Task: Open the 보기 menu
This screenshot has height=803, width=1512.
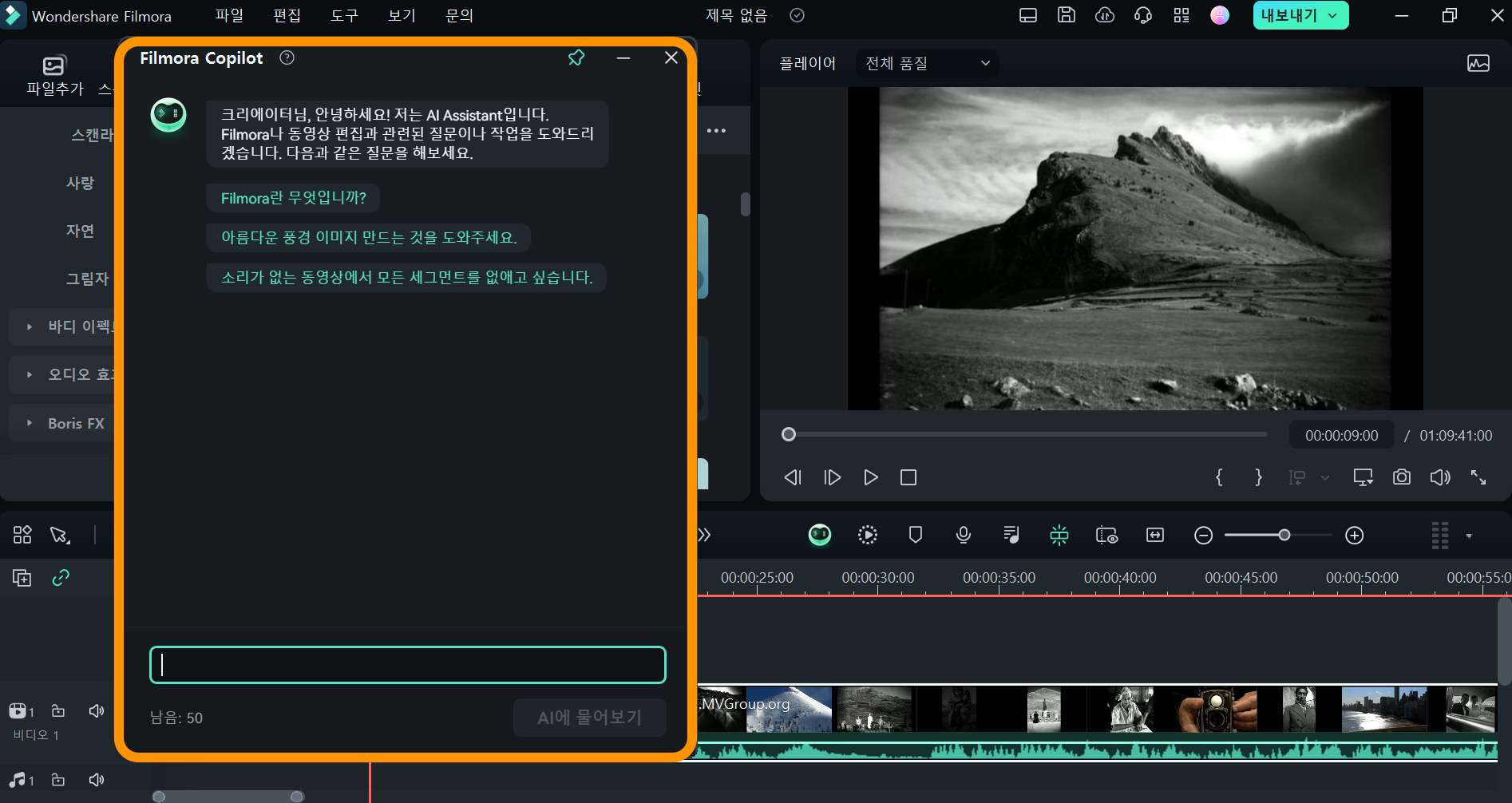Action: click(x=402, y=15)
